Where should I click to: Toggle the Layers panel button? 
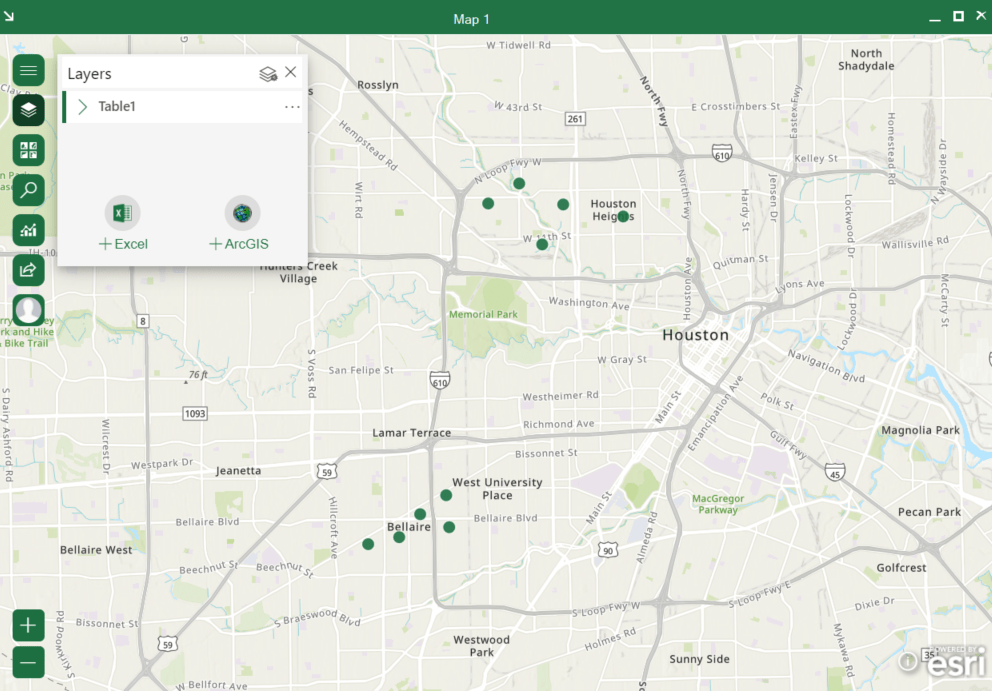point(28,110)
